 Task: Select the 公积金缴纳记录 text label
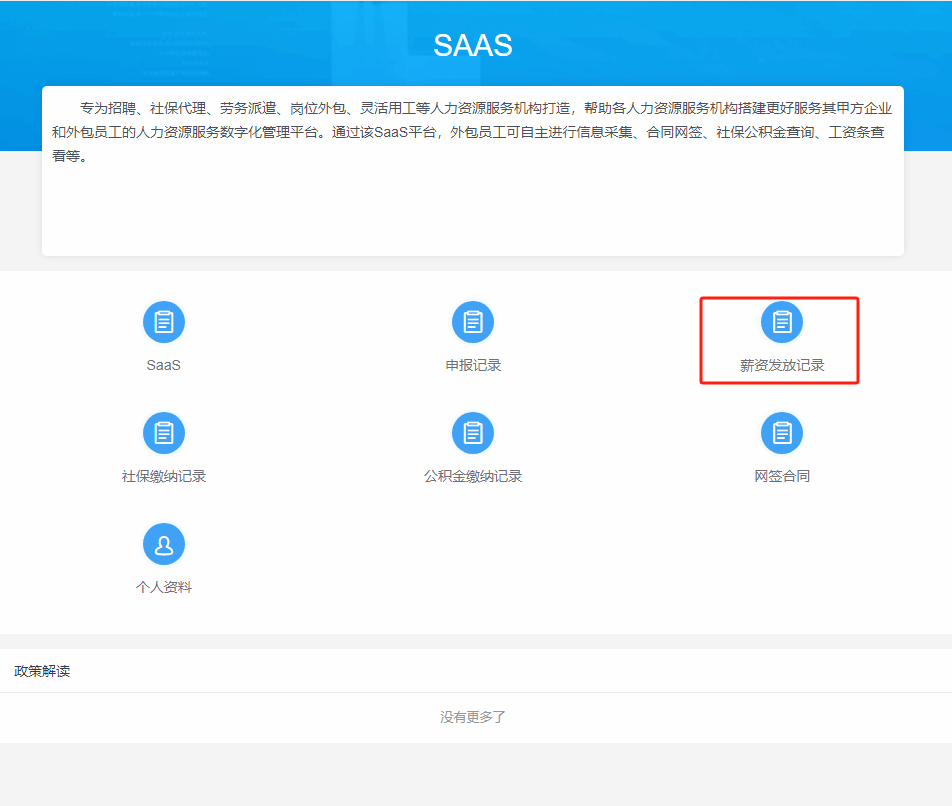[x=473, y=476]
